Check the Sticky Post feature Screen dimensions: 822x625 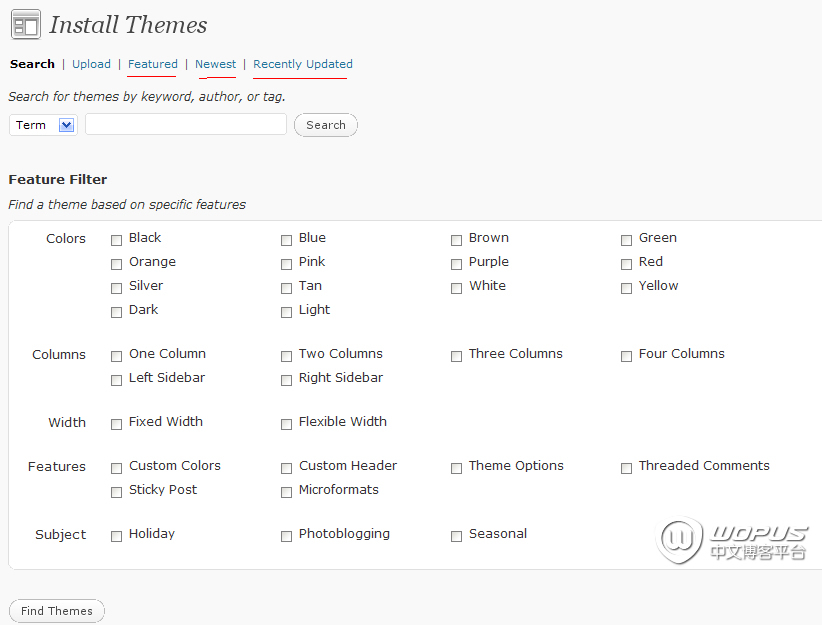(117, 492)
